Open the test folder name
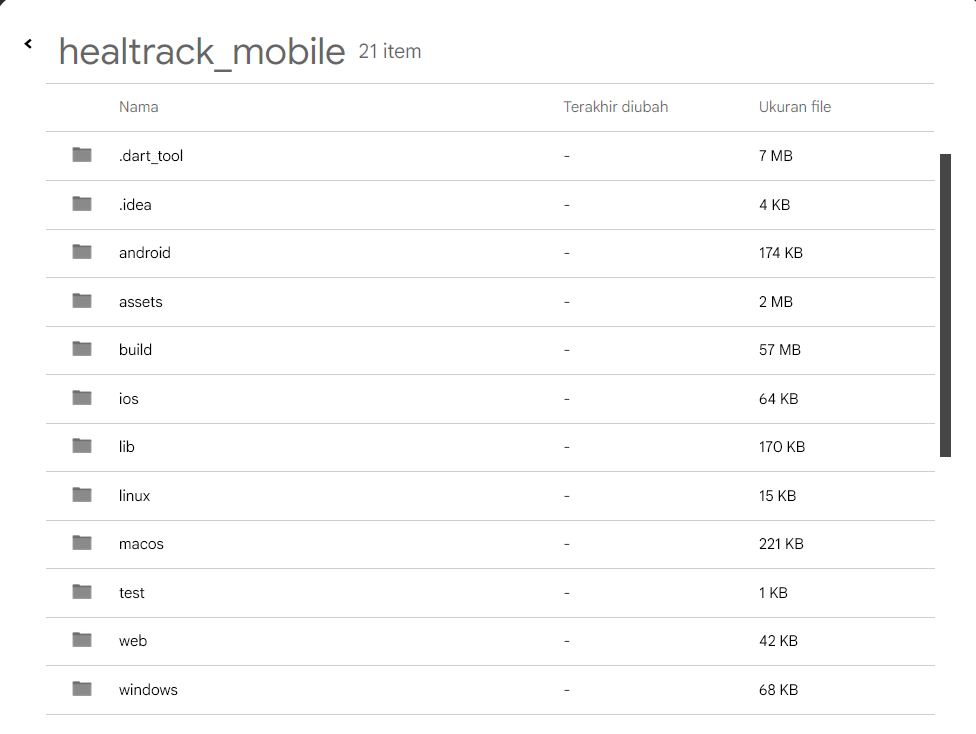The image size is (976, 734). tap(132, 593)
